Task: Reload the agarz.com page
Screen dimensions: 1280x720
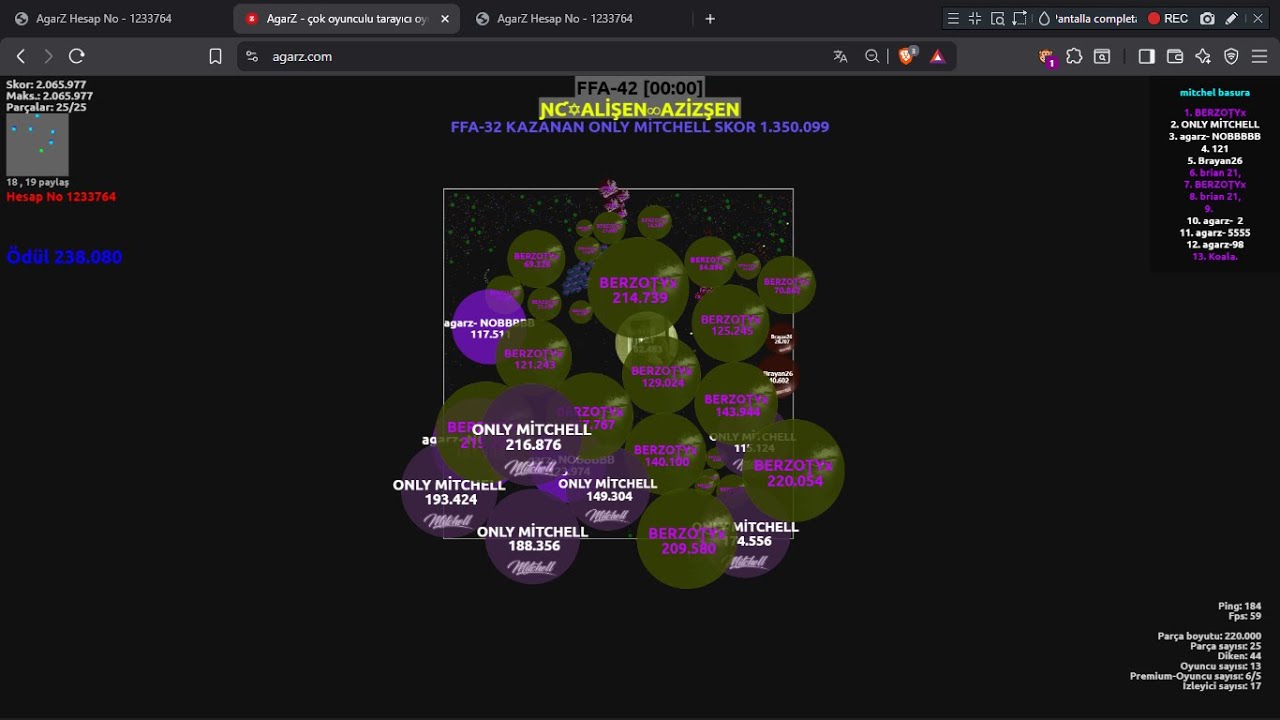Action: (77, 56)
